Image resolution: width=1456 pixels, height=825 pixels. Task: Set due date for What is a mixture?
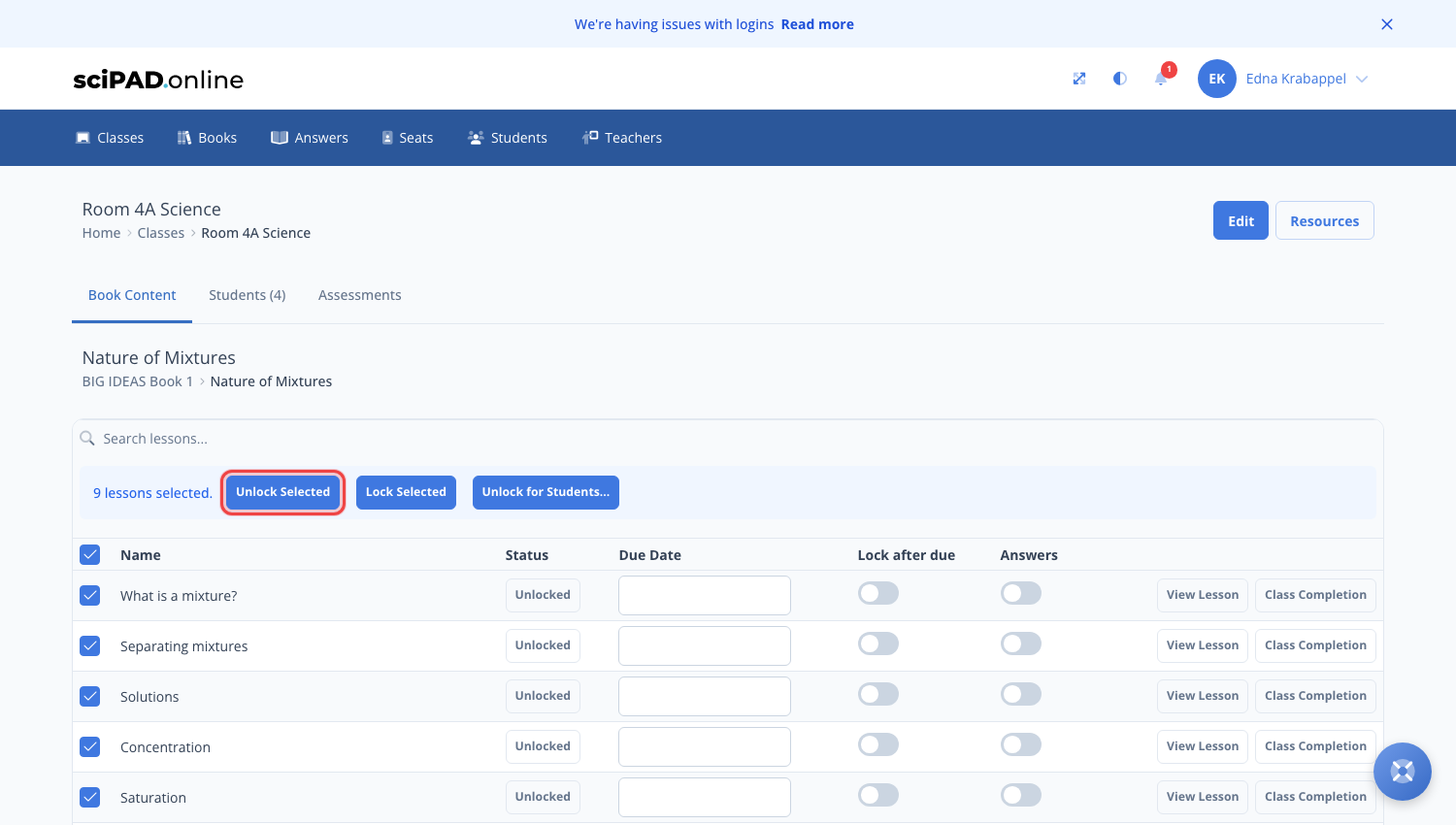(705, 595)
